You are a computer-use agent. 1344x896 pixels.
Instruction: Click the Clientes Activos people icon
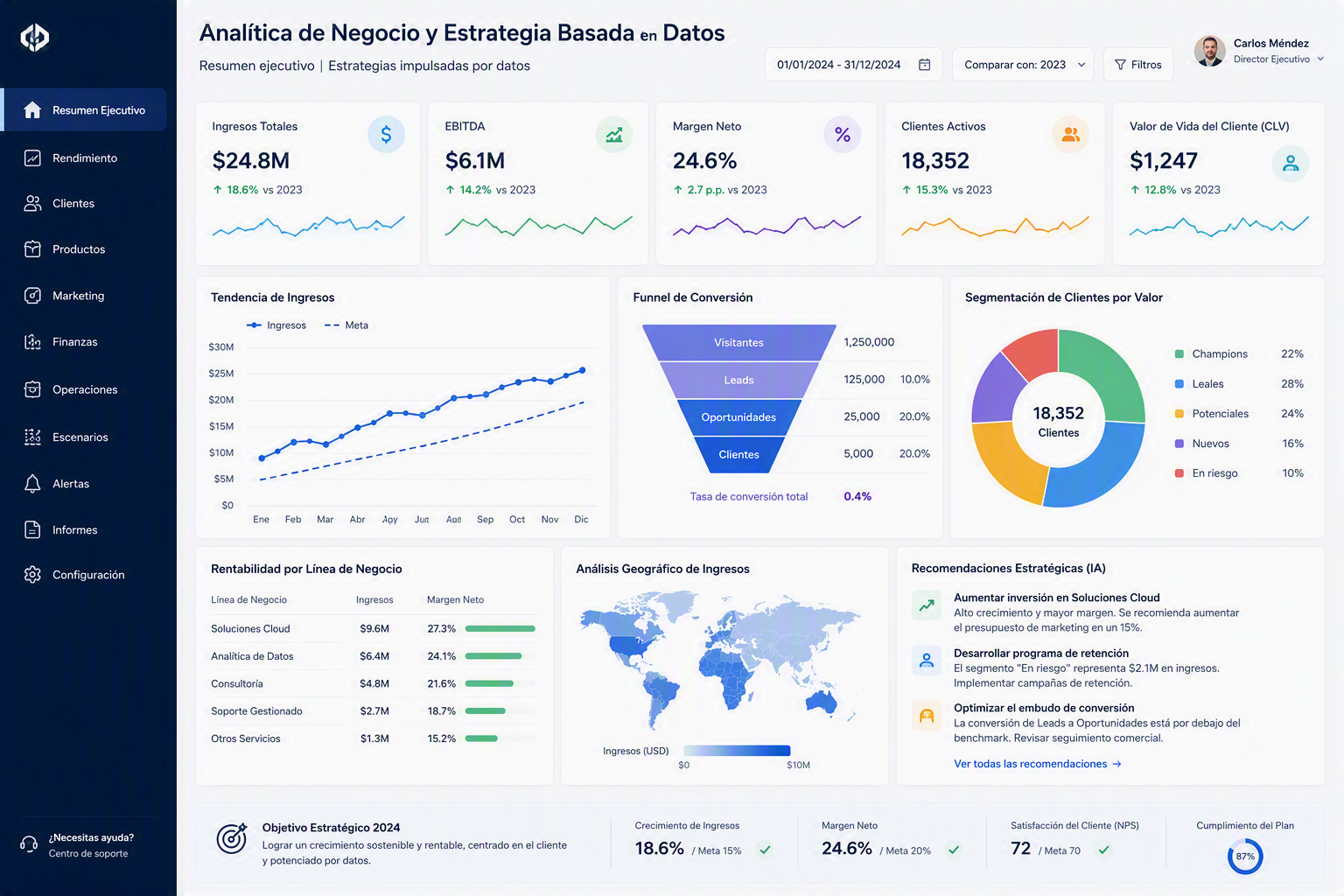click(x=1070, y=135)
